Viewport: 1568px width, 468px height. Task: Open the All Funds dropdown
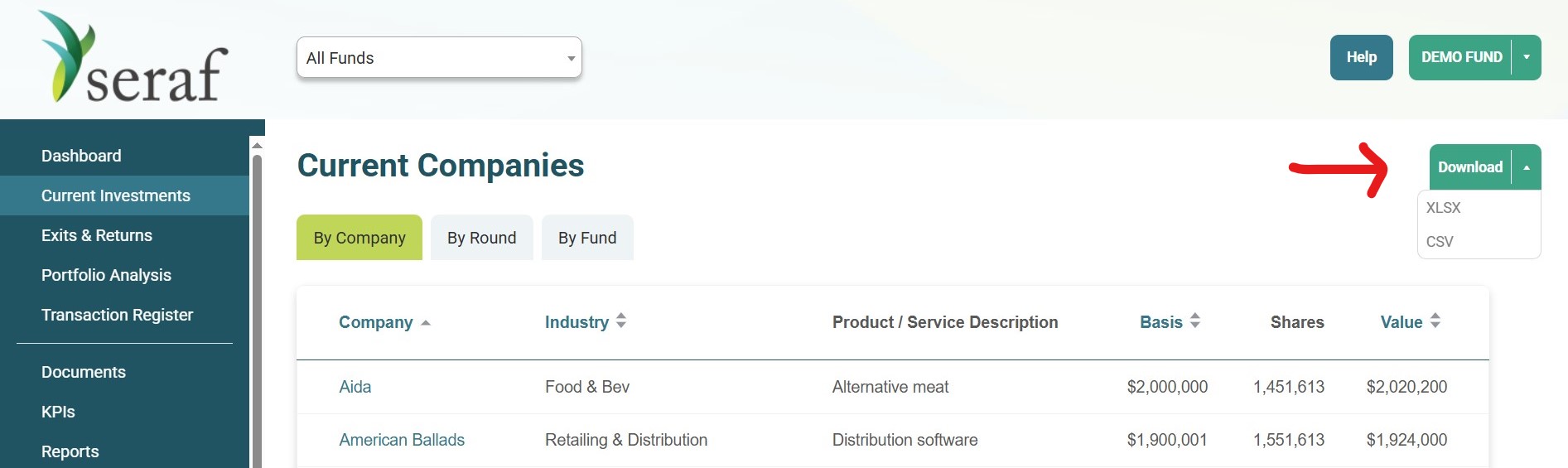click(x=439, y=58)
